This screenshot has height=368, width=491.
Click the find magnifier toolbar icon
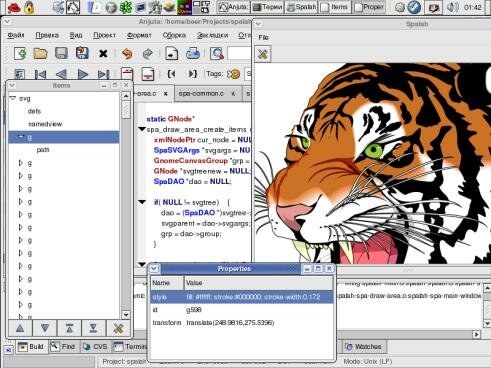click(x=217, y=53)
